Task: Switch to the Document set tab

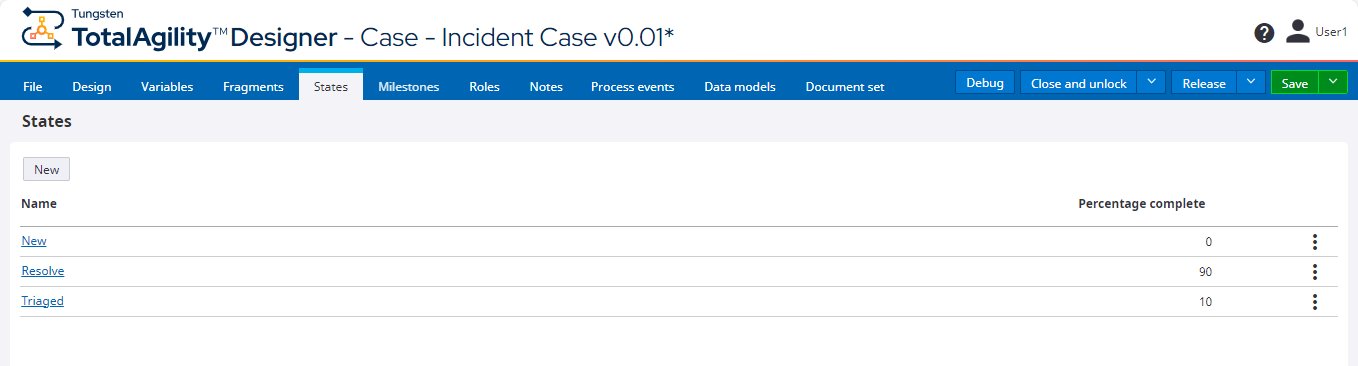Action: pos(845,86)
